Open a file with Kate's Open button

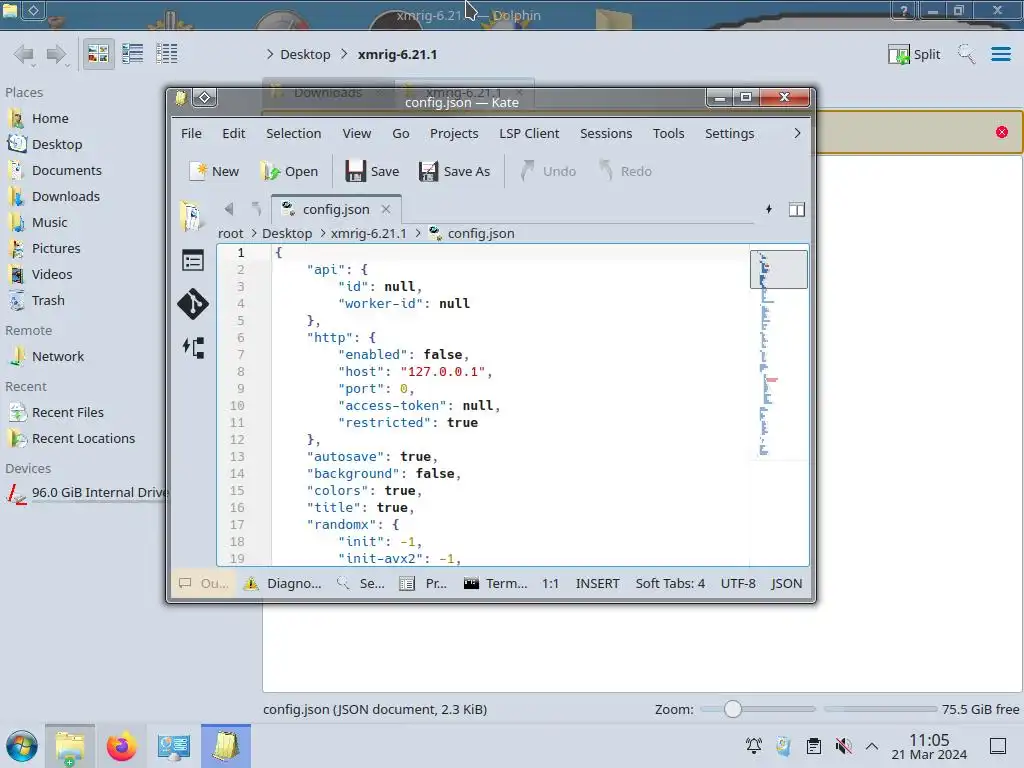point(289,171)
